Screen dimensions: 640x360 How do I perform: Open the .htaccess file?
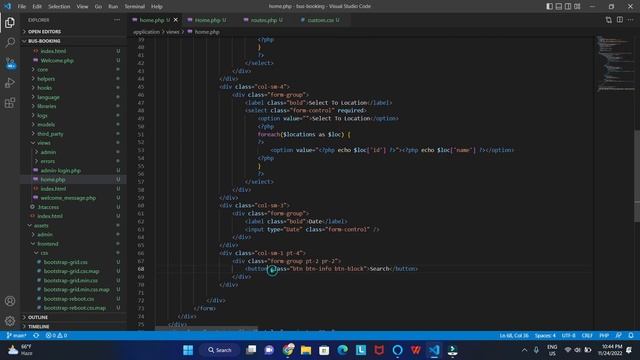point(48,207)
